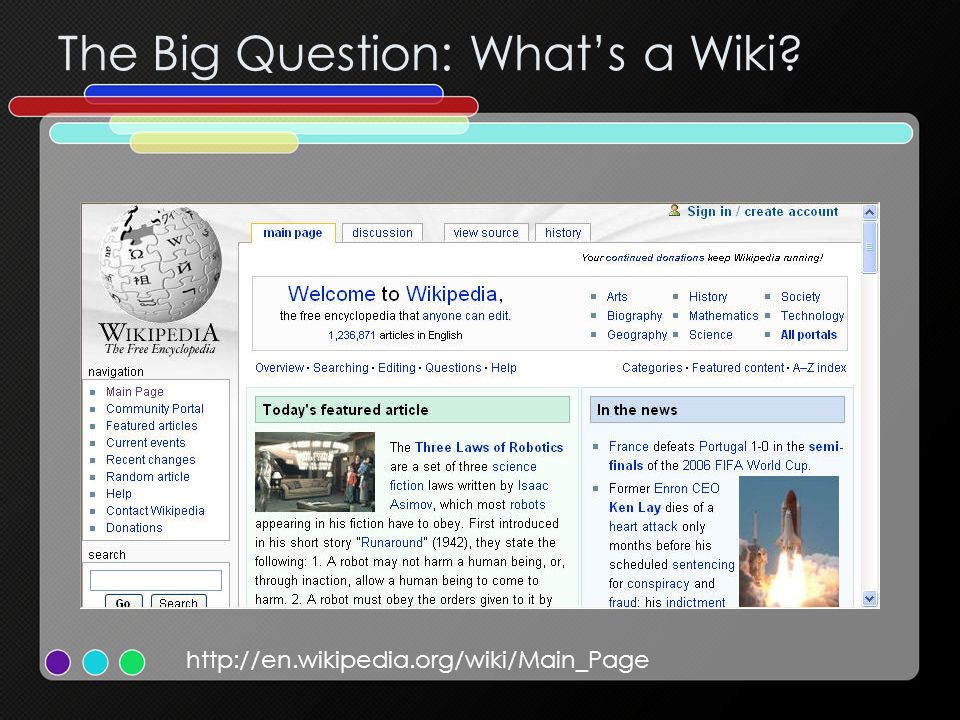Open the A–Z index link
The image size is (960, 720).
819,368
